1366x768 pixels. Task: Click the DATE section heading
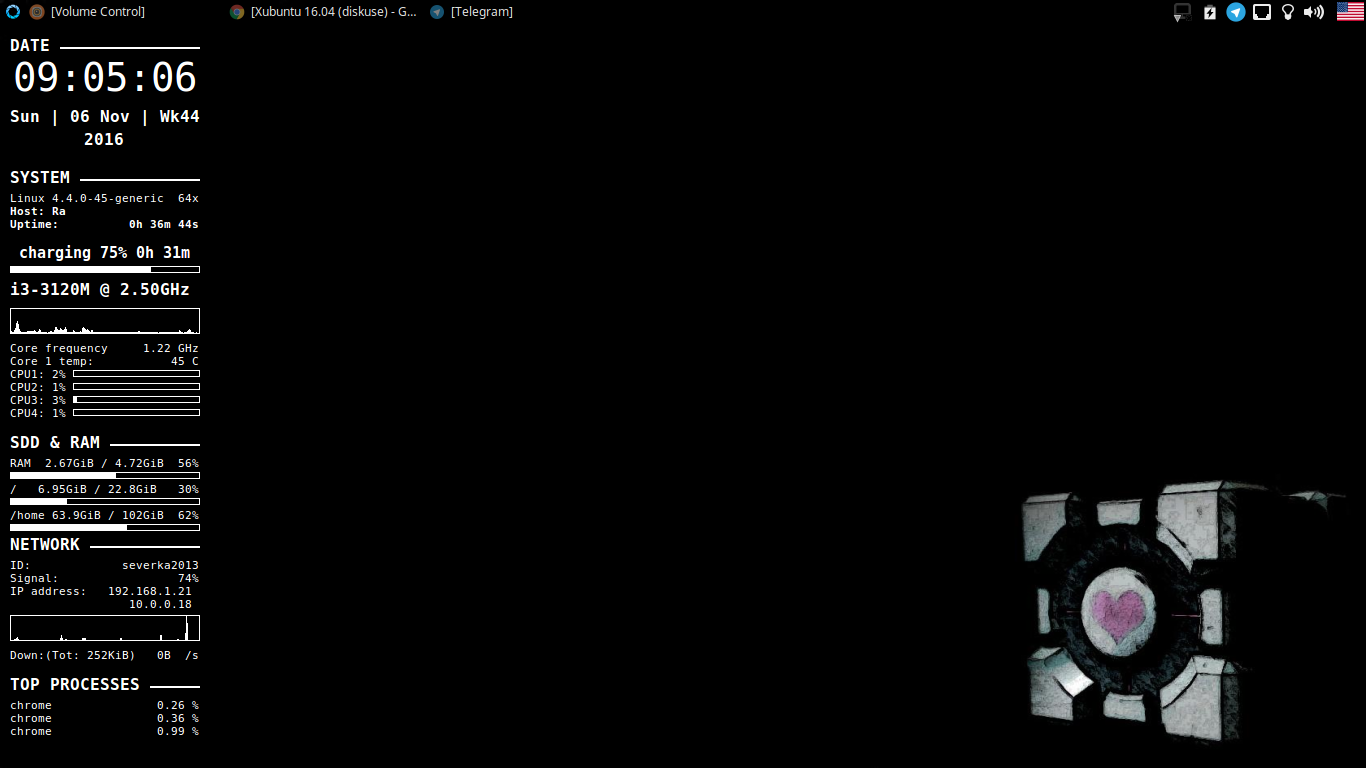[x=30, y=46]
